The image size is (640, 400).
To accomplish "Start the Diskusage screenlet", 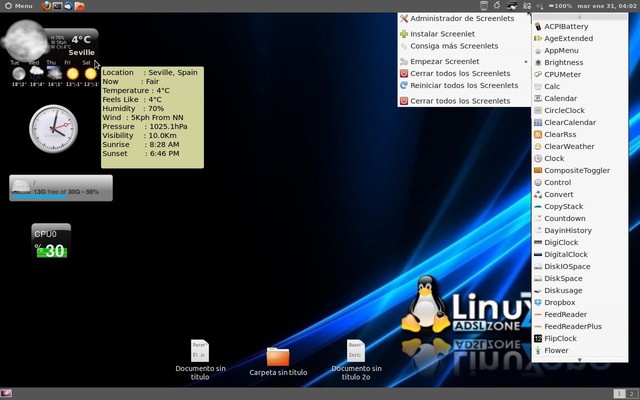I will coord(580,291).
